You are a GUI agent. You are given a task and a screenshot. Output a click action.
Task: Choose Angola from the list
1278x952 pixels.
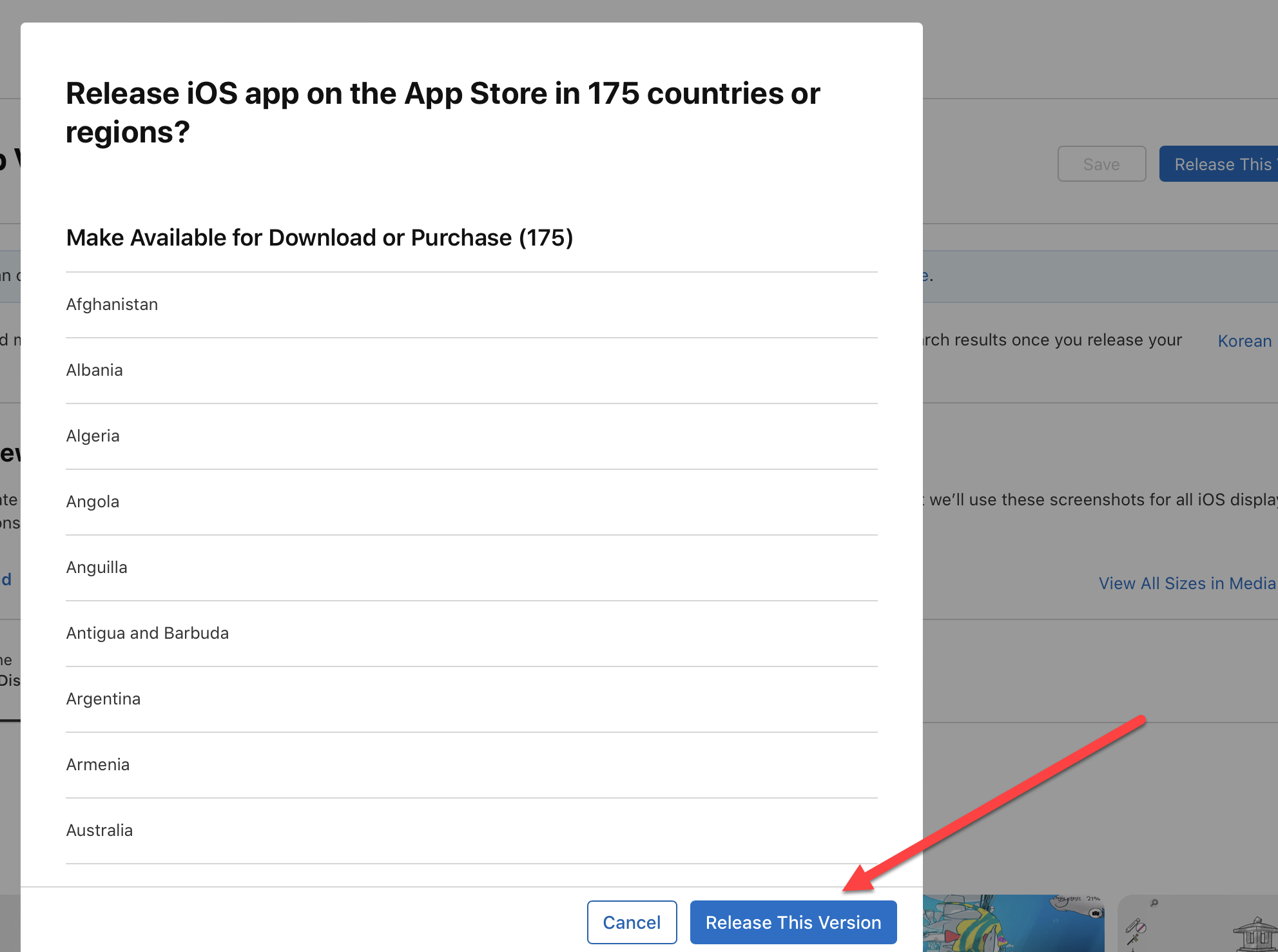[93, 501]
